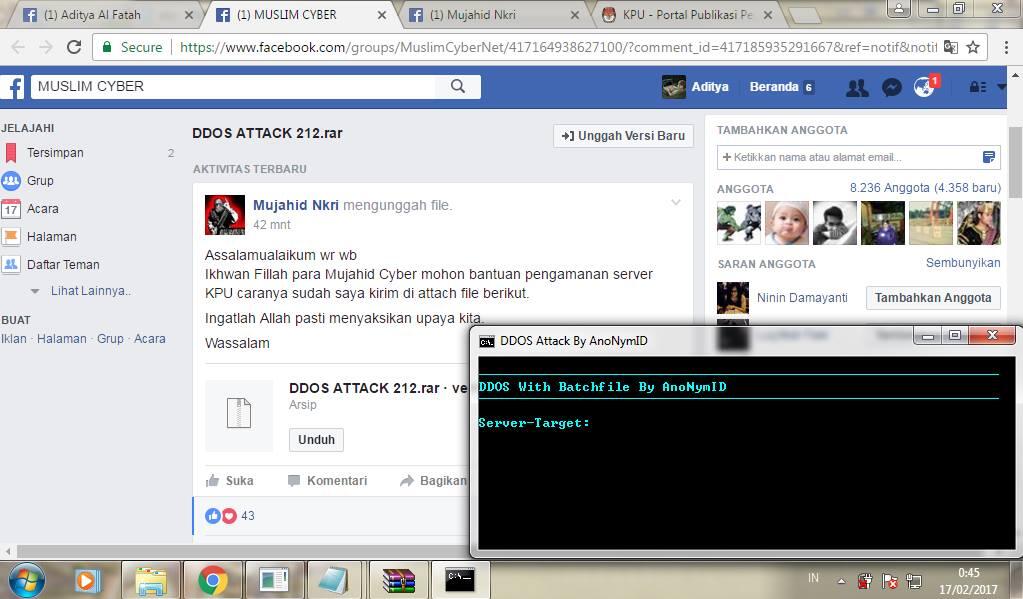Image resolution: width=1023 pixels, height=599 pixels.
Task: Open Windows Explorer from taskbar
Action: (151, 579)
